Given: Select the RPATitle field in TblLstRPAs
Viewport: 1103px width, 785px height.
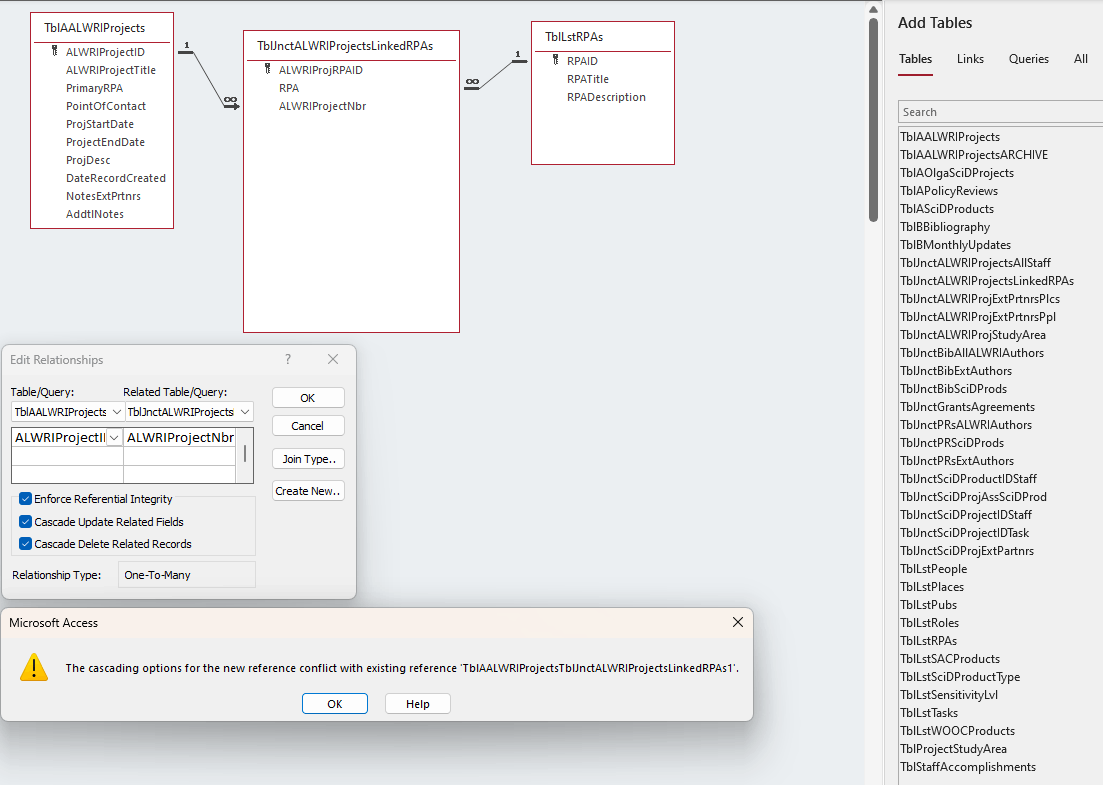Looking at the screenshot, I should pyautogui.click(x=588, y=79).
